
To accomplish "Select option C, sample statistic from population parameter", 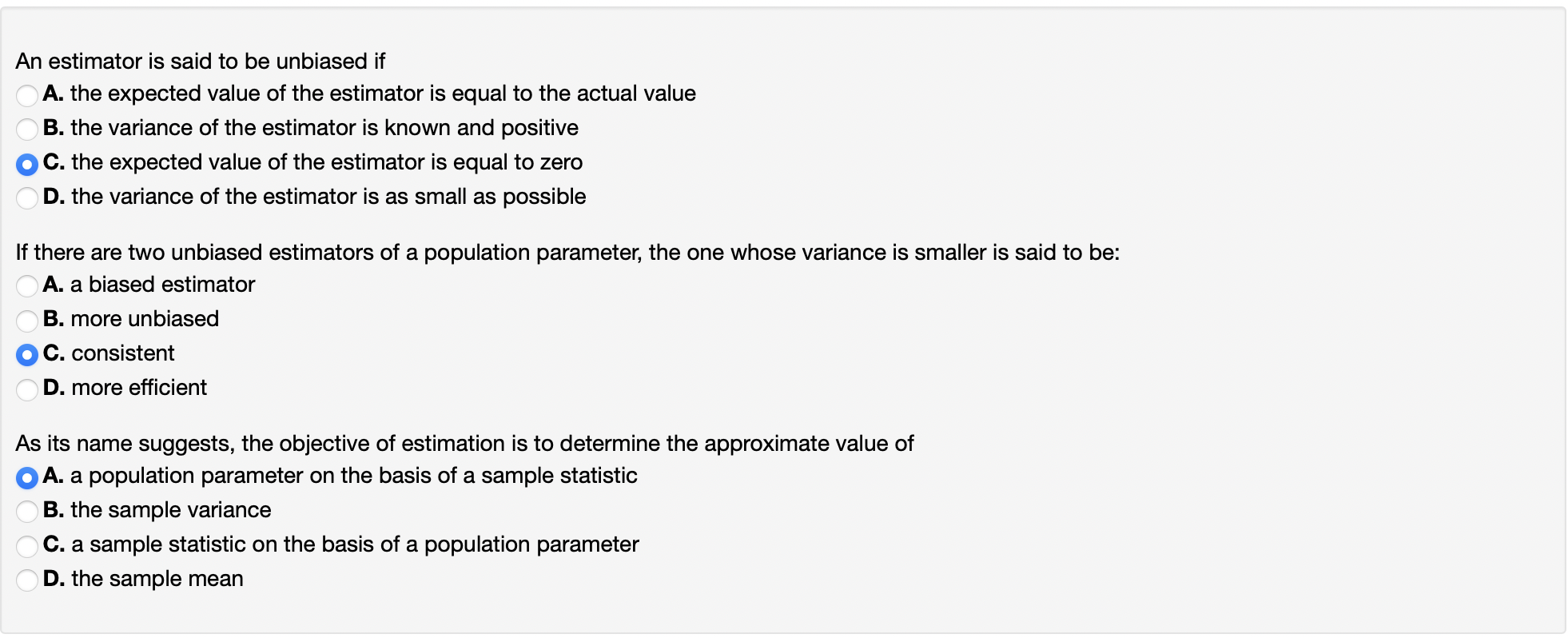I will [26, 545].
